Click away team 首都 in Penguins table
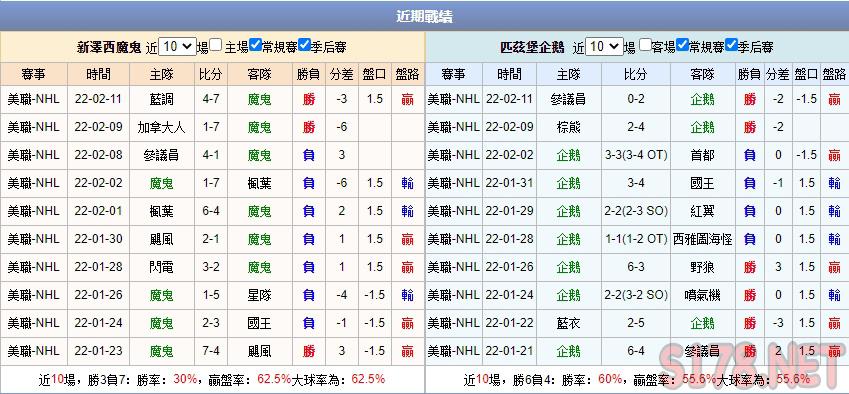The width and height of the screenshot is (849, 394). click(x=703, y=155)
